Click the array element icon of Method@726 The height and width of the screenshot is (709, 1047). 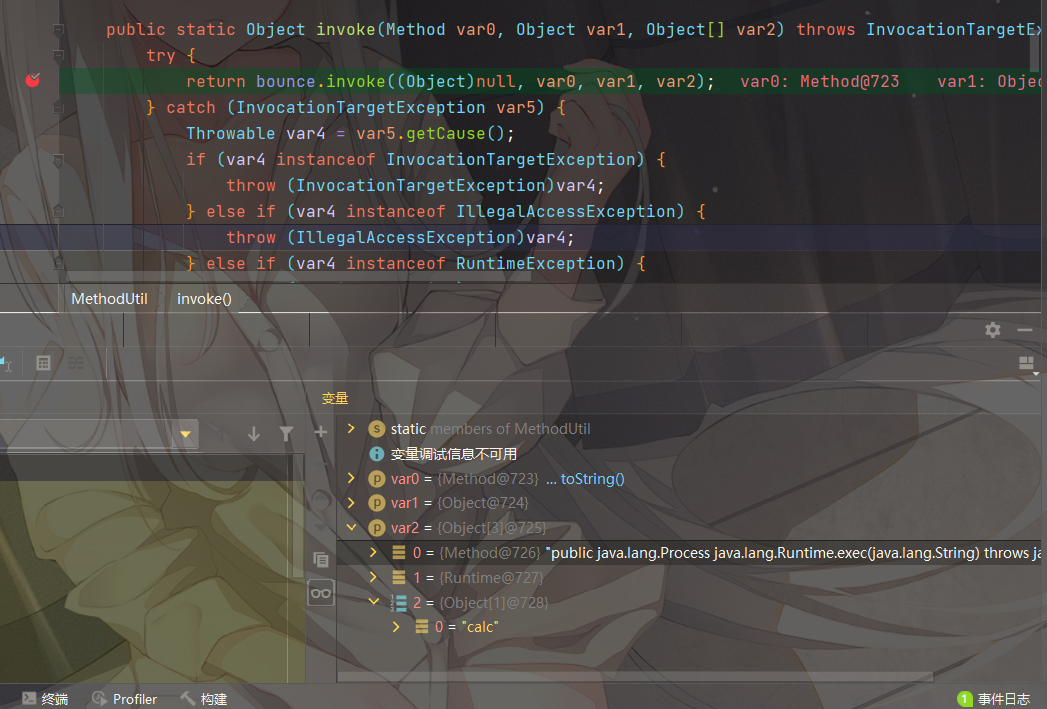[x=399, y=552]
